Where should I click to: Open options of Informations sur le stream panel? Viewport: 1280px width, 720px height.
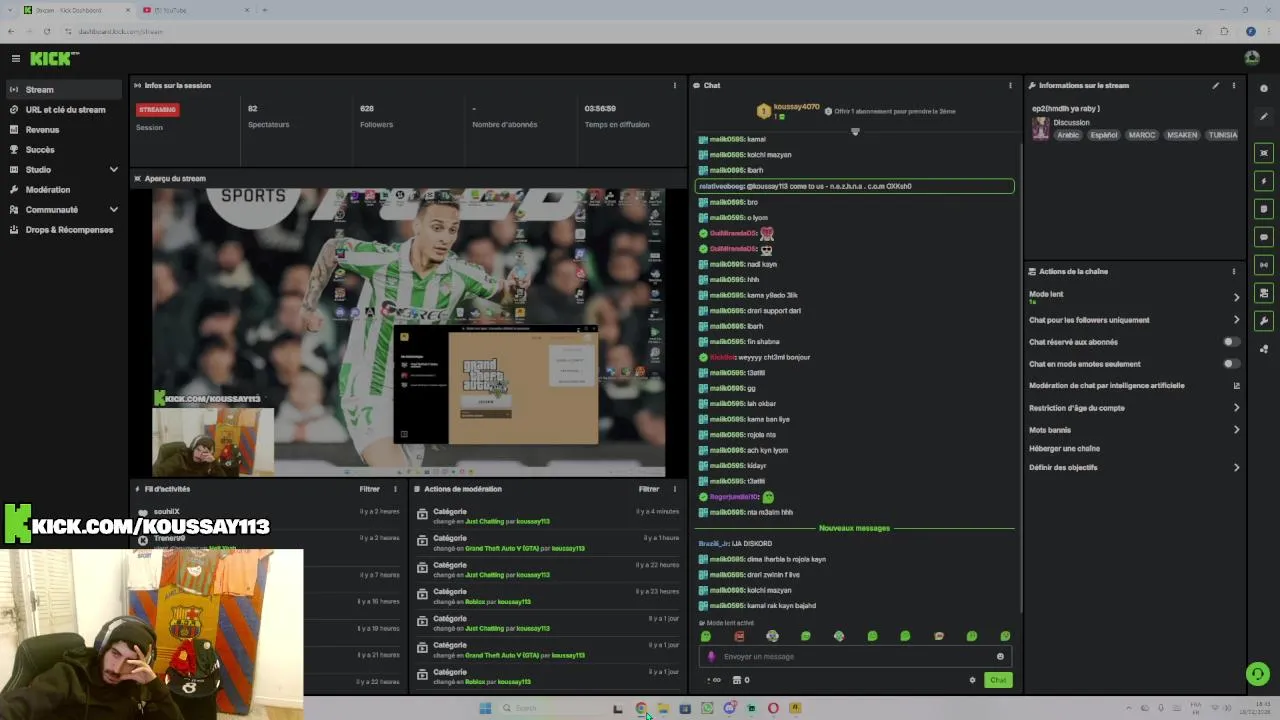click(1233, 85)
